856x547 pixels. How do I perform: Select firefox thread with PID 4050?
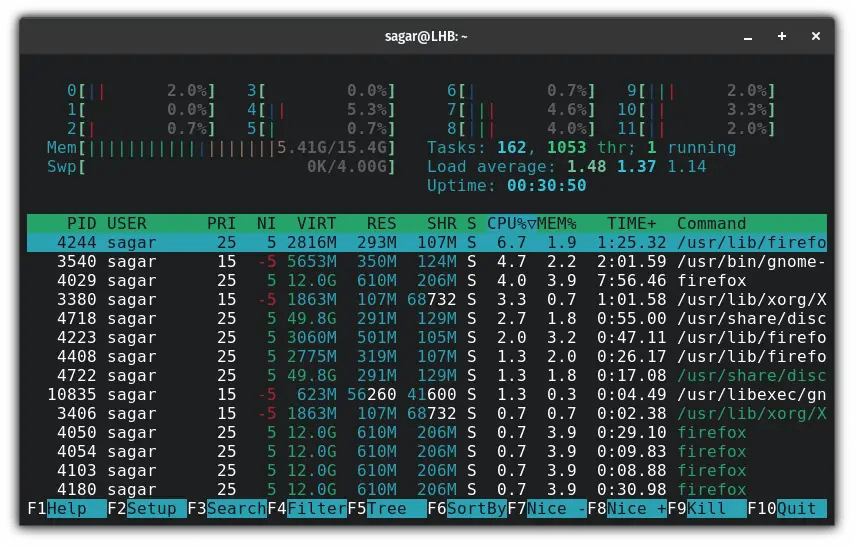coord(427,432)
